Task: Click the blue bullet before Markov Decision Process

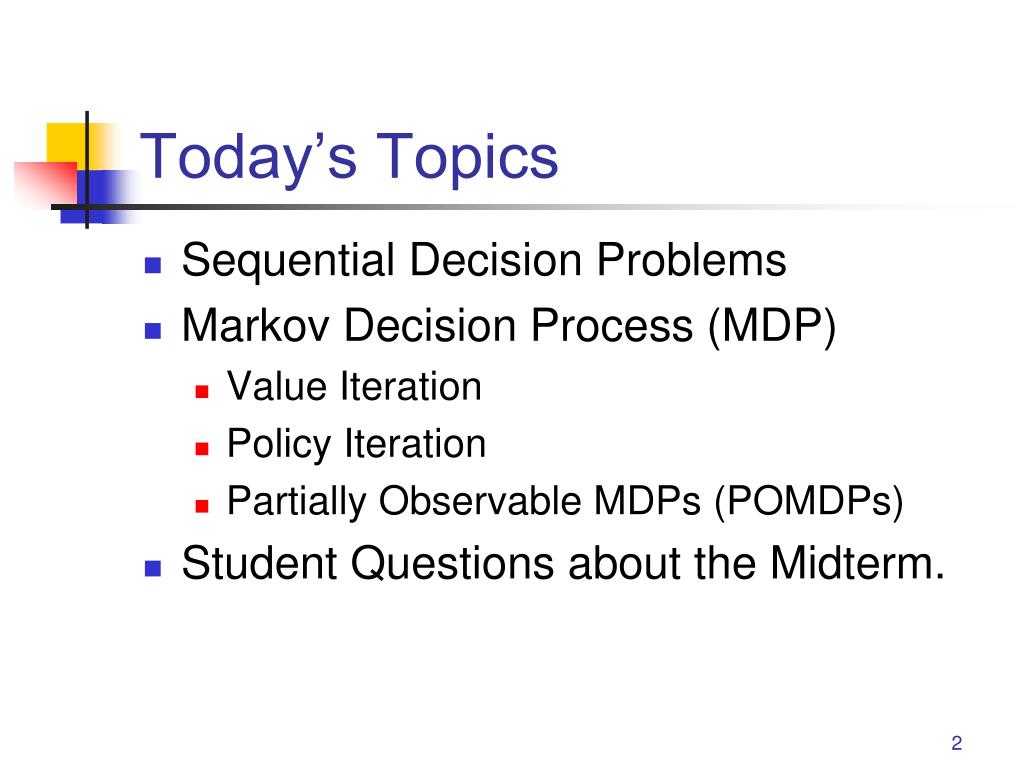Action: (153, 330)
